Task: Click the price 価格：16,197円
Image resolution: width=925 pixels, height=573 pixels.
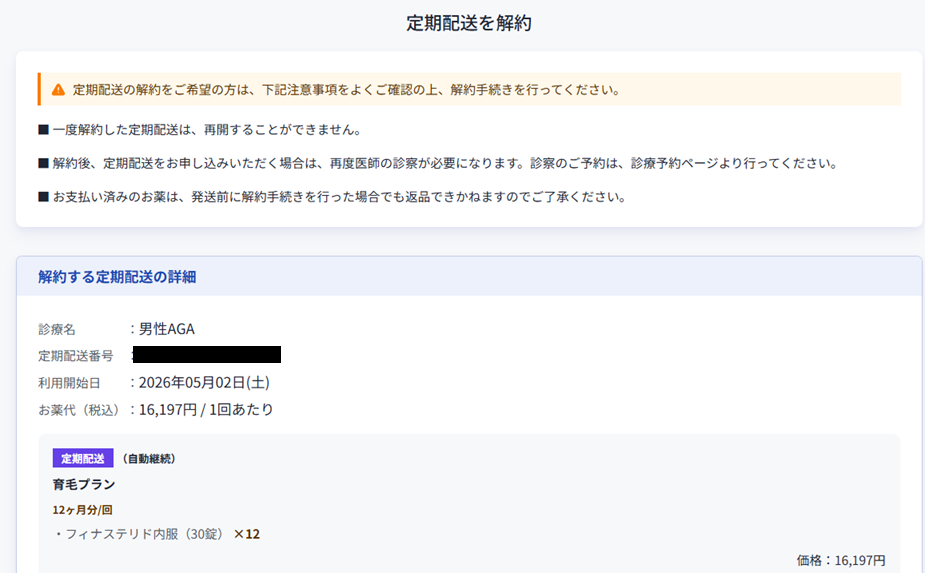Action: tap(841, 560)
